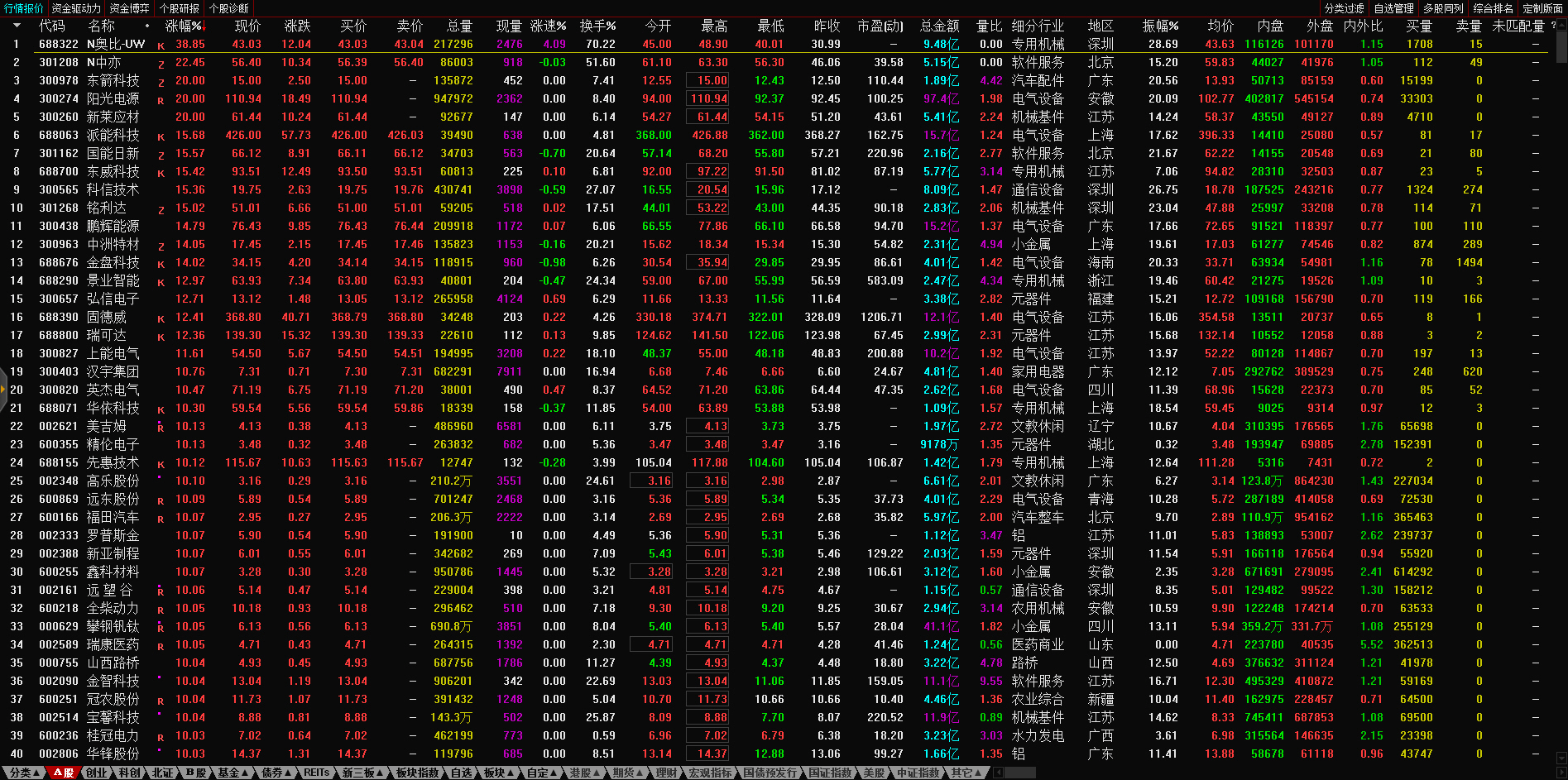The height and width of the screenshot is (780, 1568).
Task: Open the 个股诊断 tab
Action: pyautogui.click(x=228, y=8)
